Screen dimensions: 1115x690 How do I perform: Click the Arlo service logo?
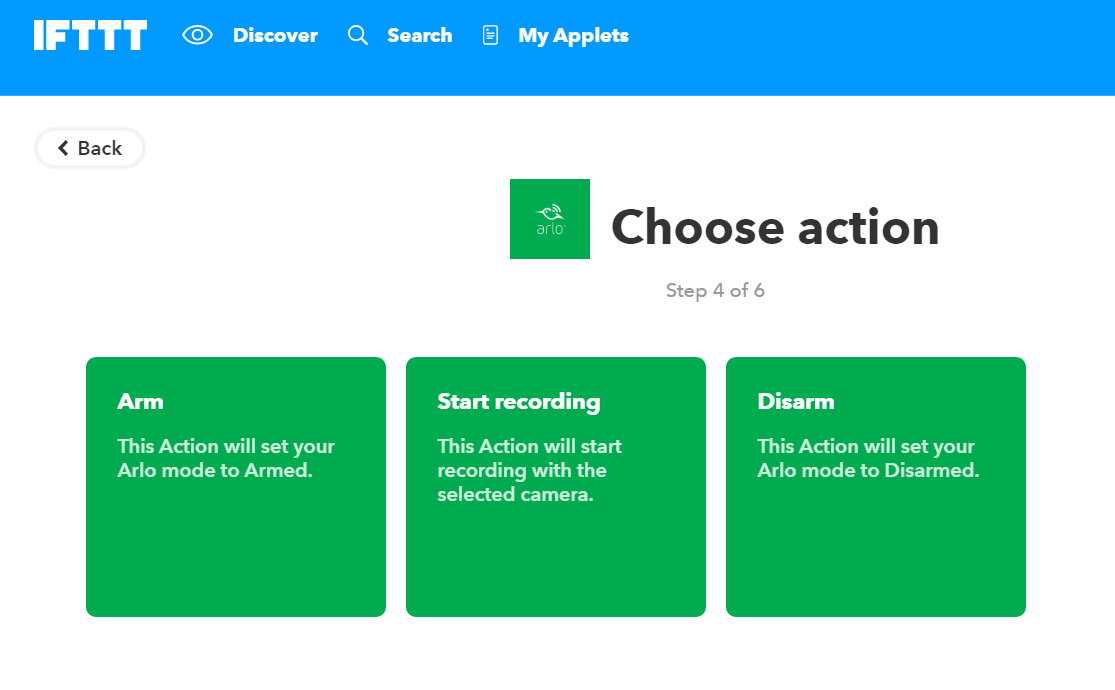[550, 219]
